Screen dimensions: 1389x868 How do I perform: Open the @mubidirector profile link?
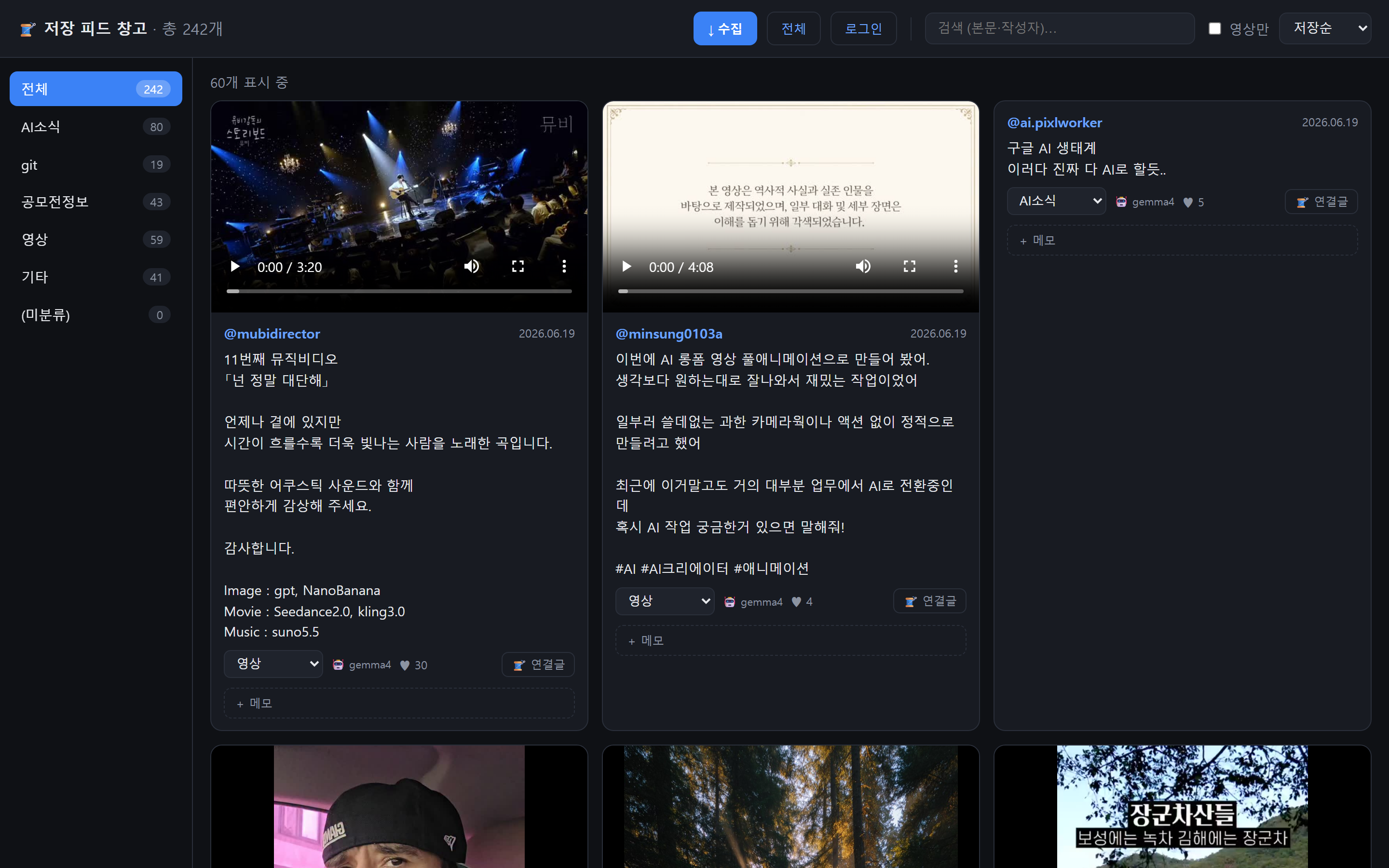(272, 334)
